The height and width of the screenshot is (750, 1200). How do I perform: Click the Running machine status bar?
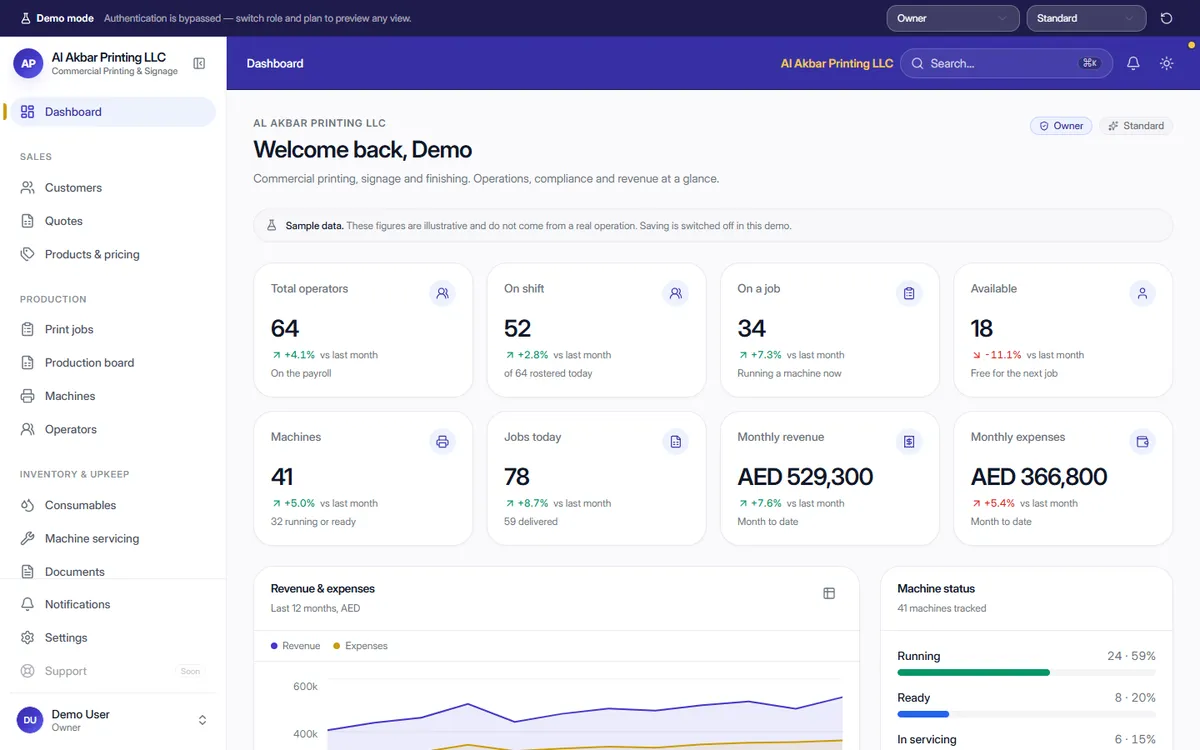(1026, 673)
